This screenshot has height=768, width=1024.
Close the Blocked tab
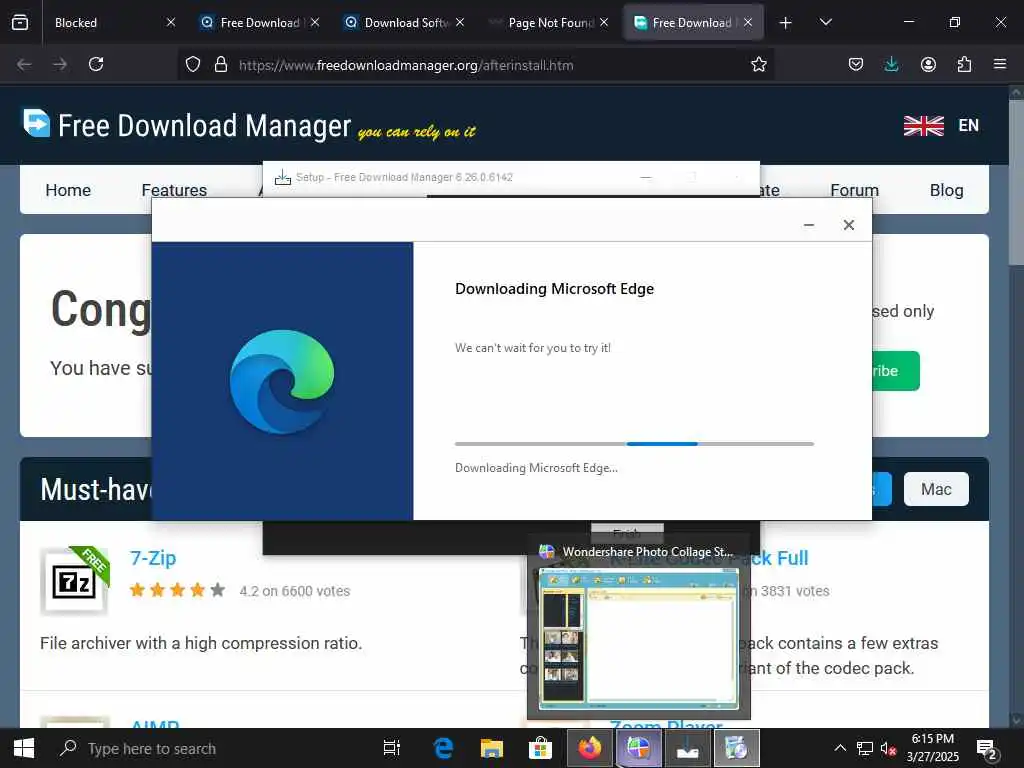coord(171,22)
